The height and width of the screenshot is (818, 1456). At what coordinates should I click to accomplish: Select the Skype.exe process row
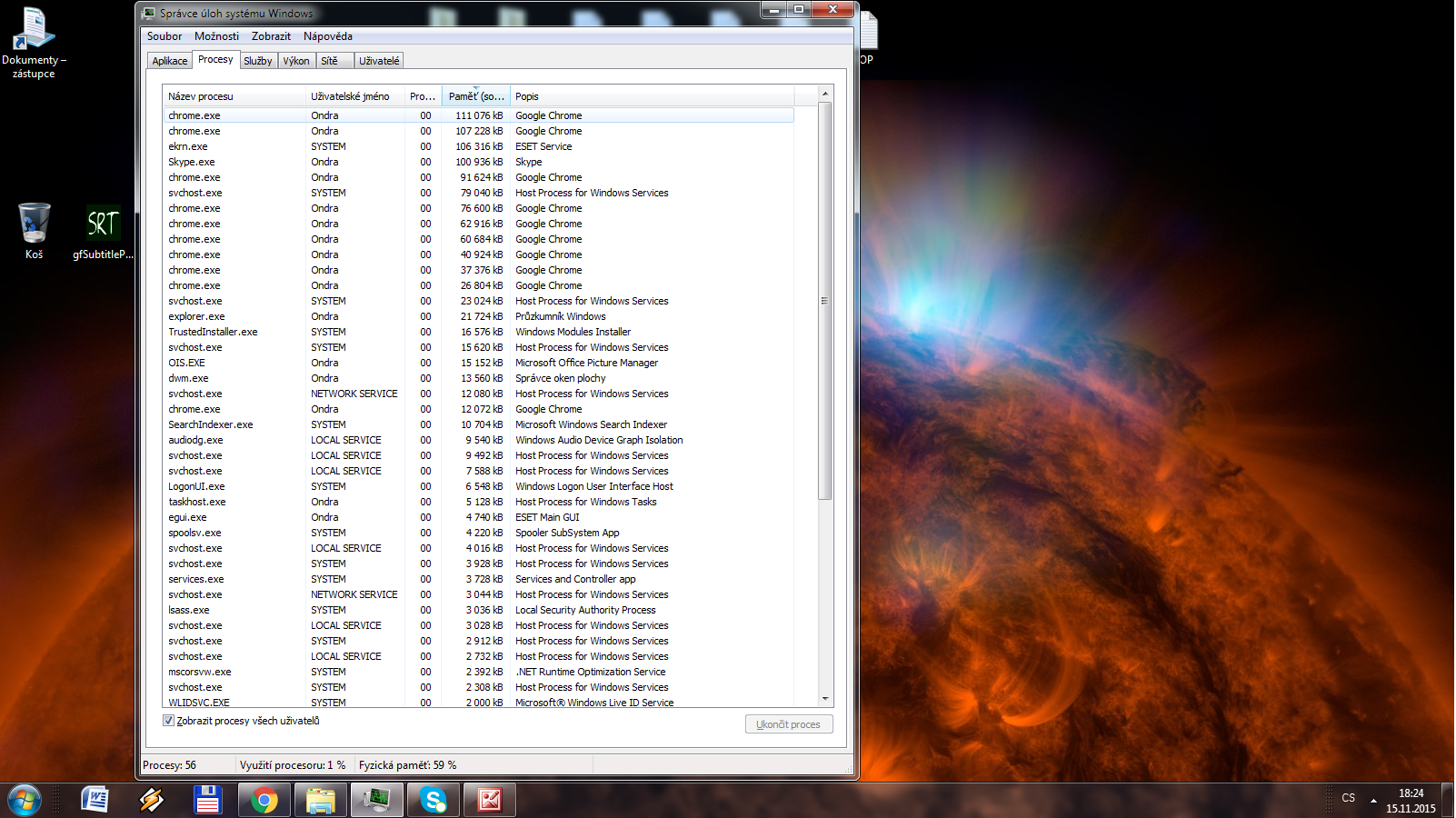pos(192,162)
